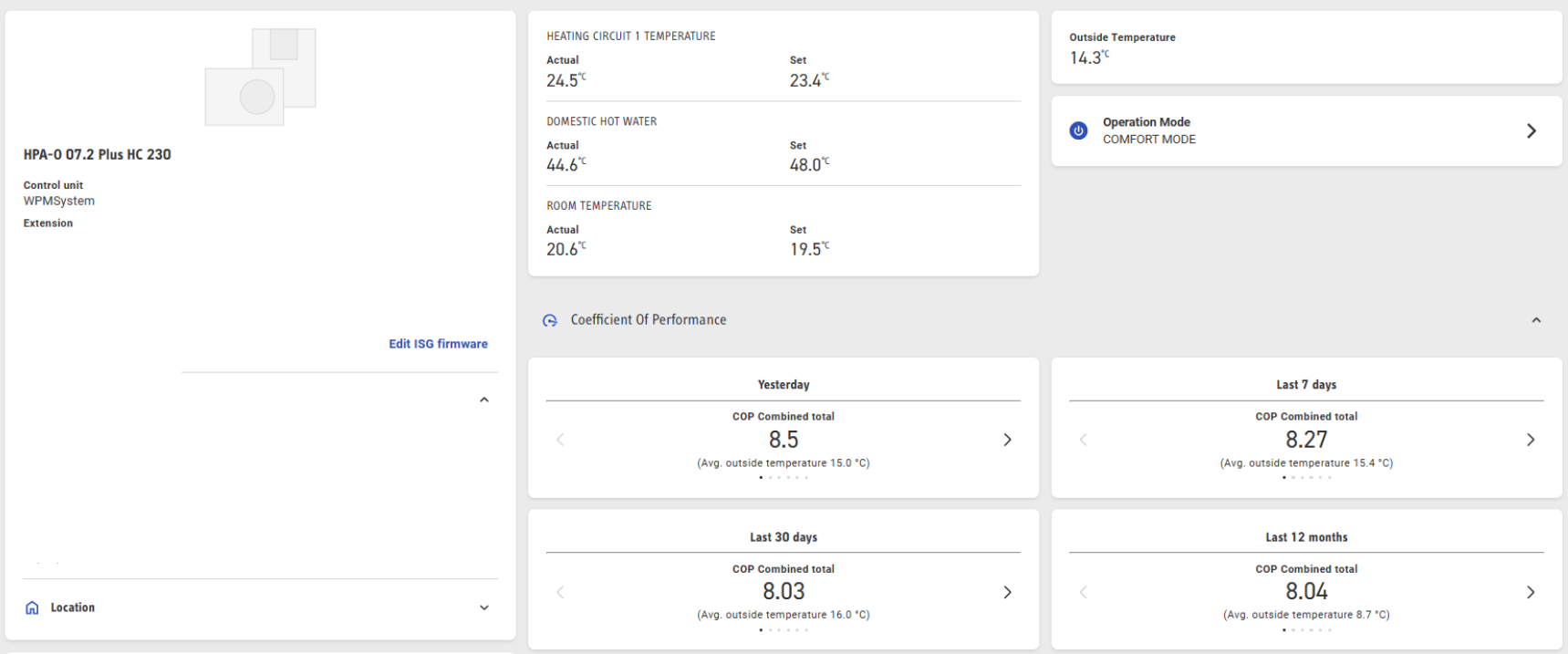This screenshot has height=654, width=1568.
Task: Click the Location home icon
Action: 32,607
